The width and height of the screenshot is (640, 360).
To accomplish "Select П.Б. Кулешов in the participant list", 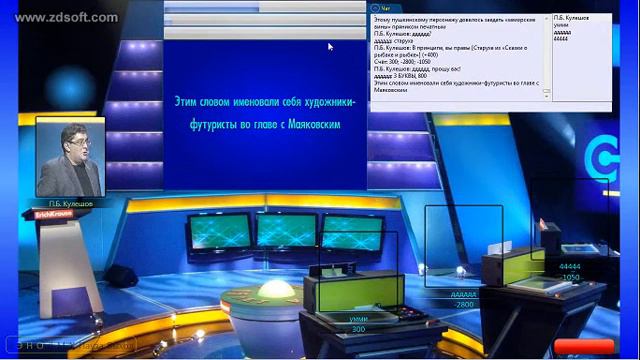I will coord(571,18).
